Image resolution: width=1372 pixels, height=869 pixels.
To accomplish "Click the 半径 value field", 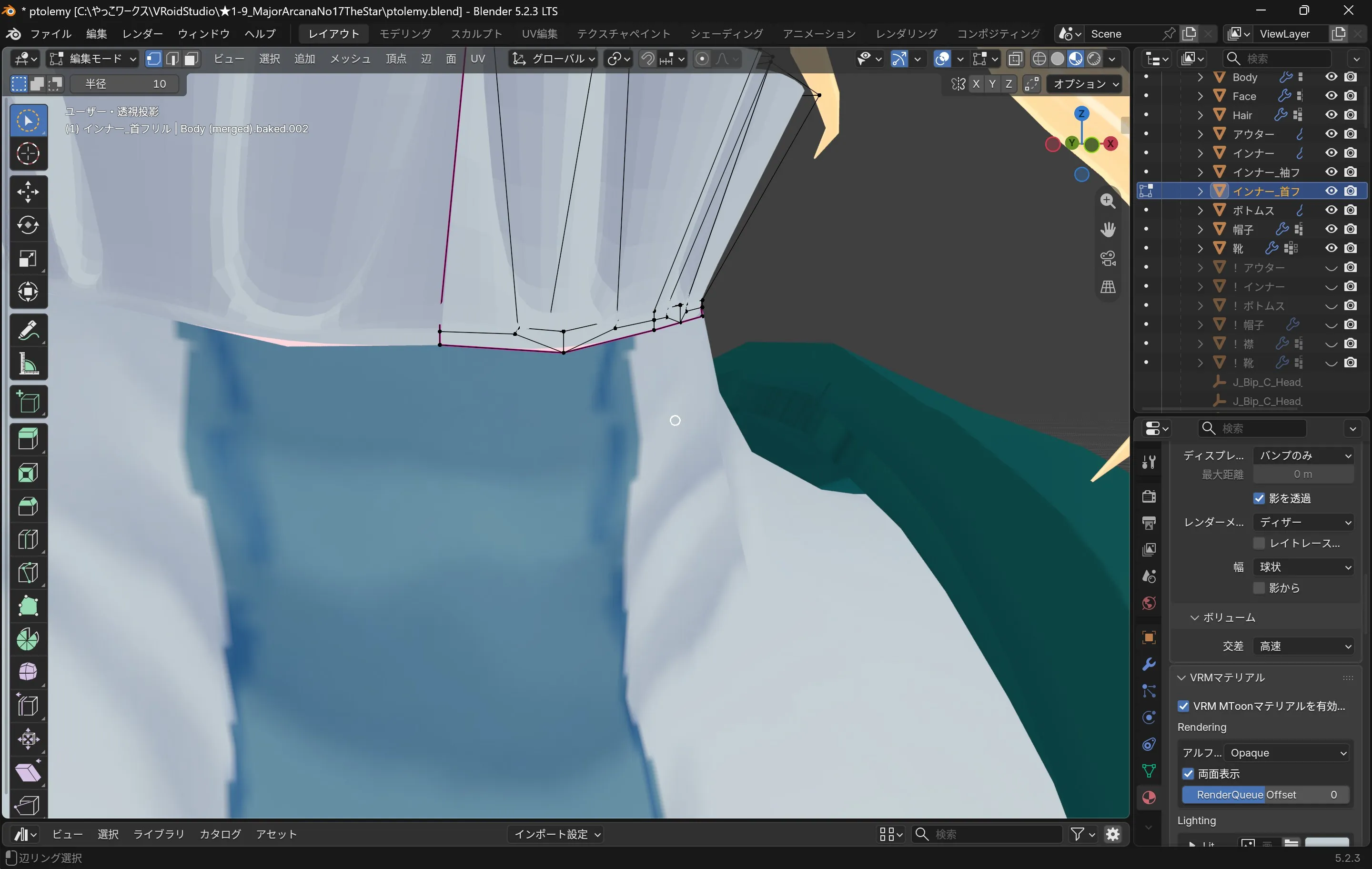I will pyautogui.click(x=125, y=84).
